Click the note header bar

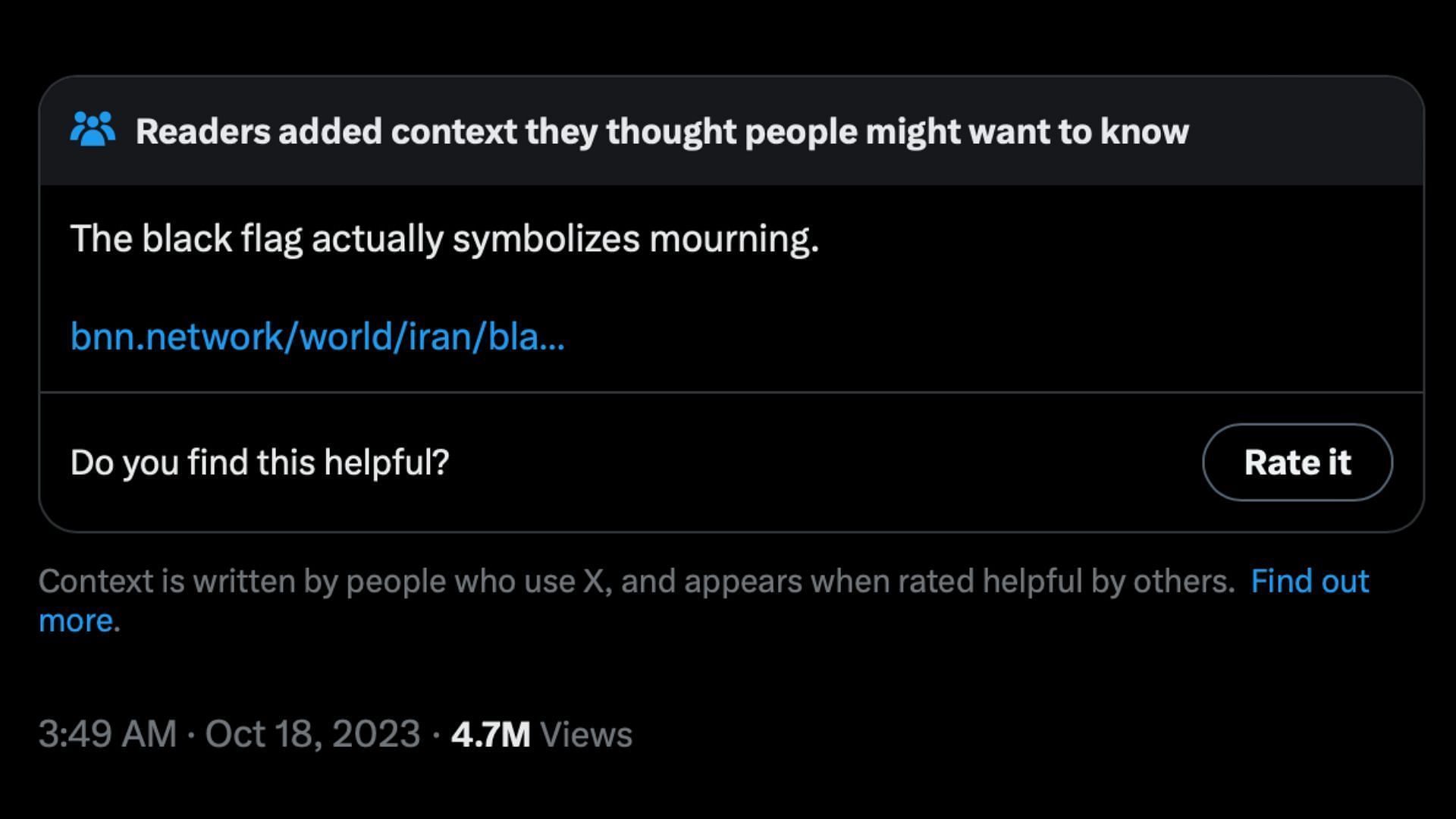[x=732, y=131]
